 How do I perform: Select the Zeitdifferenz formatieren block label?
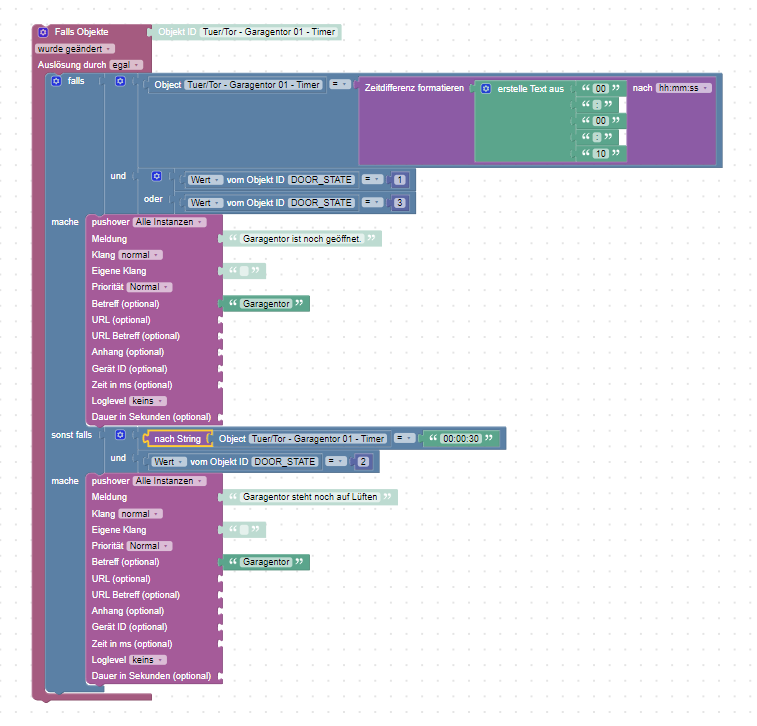pos(414,88)
